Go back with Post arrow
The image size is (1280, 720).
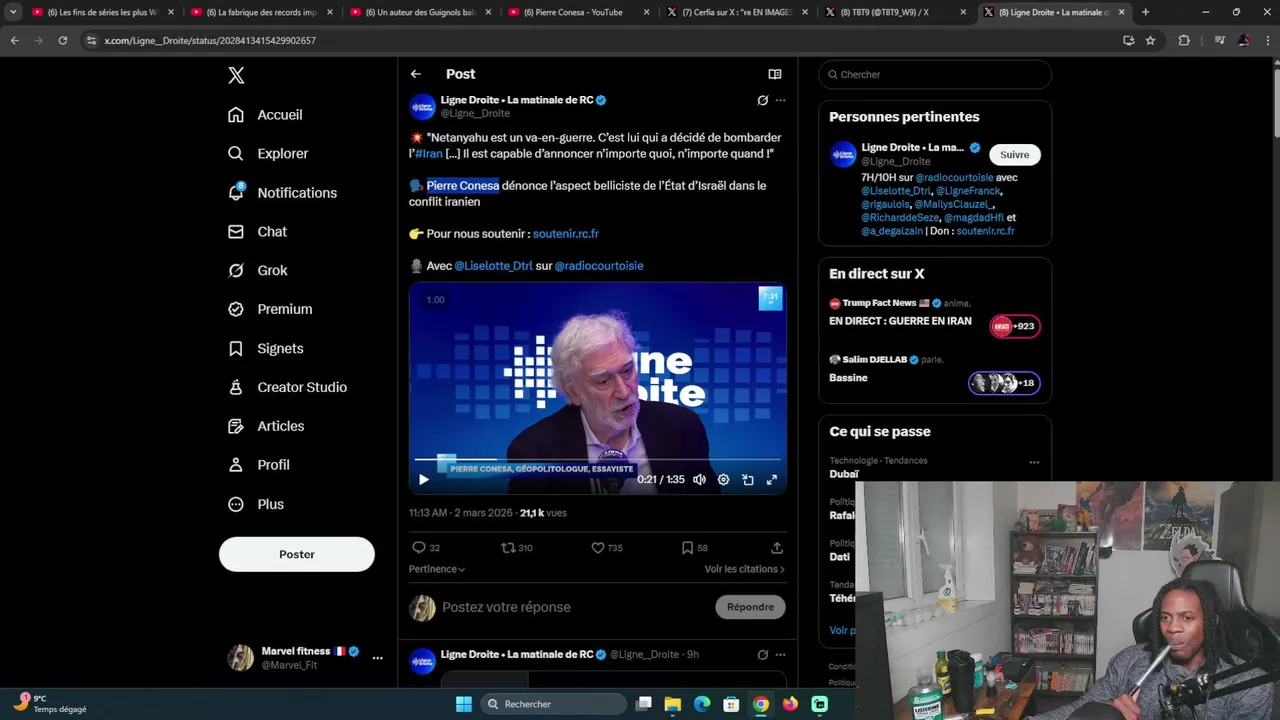[x=416, y=74]
